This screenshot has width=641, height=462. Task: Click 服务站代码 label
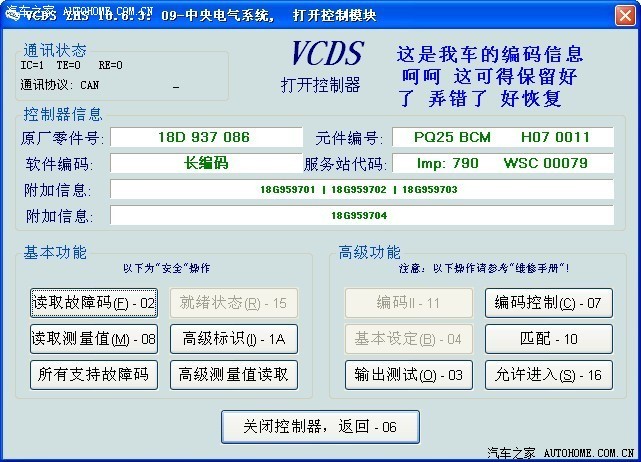point(345,164)
